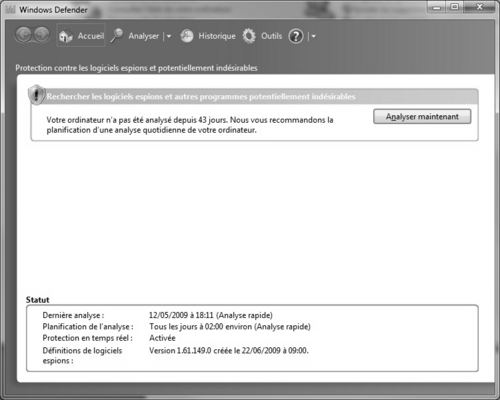The image size is (500, 400).
Task: Click the Rechercher les logiciels espions banner
Action: (254, 97)
